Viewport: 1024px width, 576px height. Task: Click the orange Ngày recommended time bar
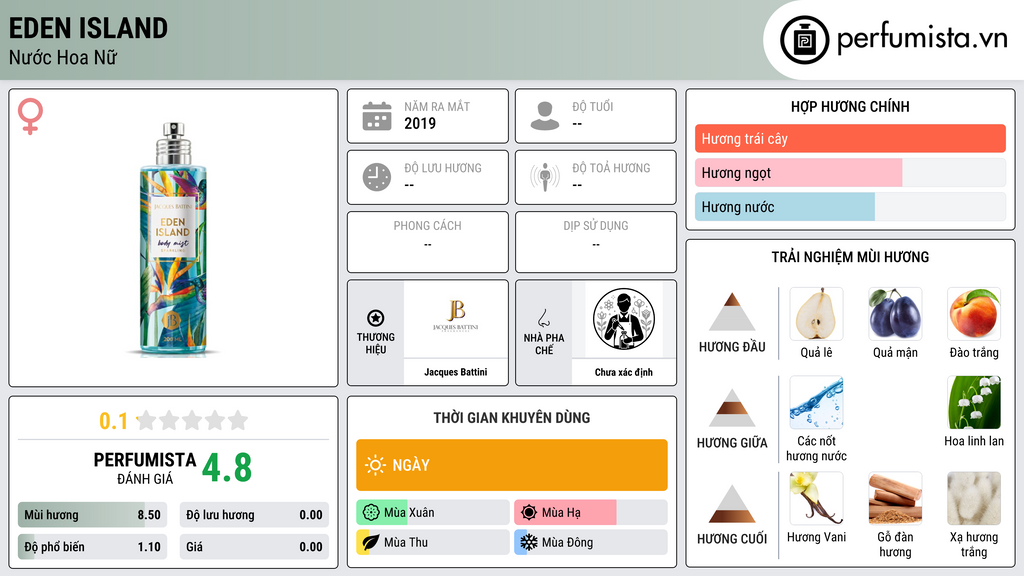pos(512,465)
